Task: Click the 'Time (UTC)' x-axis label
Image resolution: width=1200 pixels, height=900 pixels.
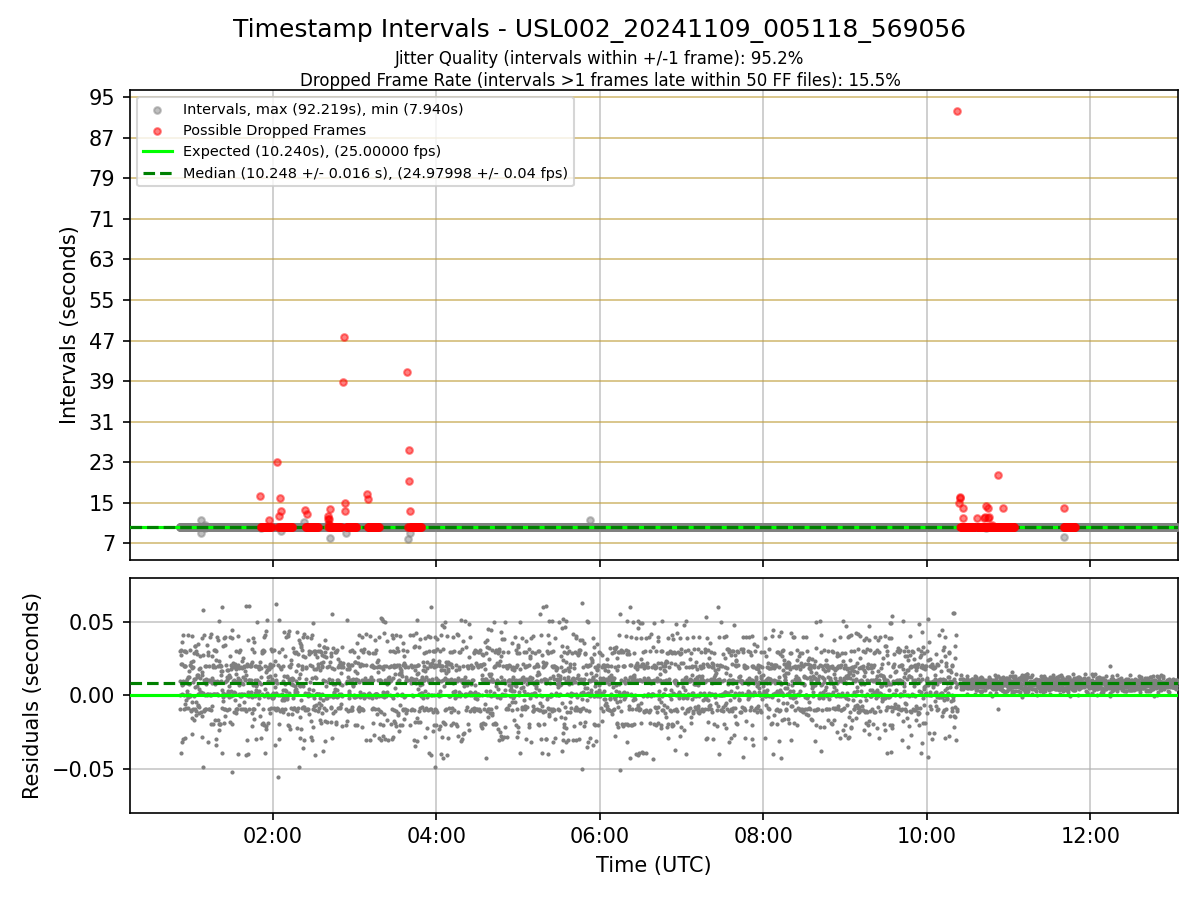Action: pyautogui.click(x=653, y=865)
